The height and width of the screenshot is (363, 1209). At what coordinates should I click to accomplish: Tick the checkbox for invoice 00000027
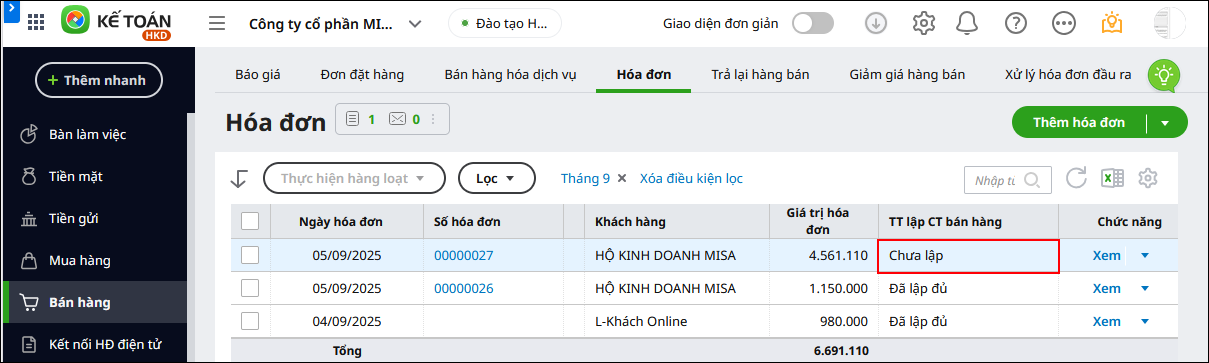[x=250, y=255]
